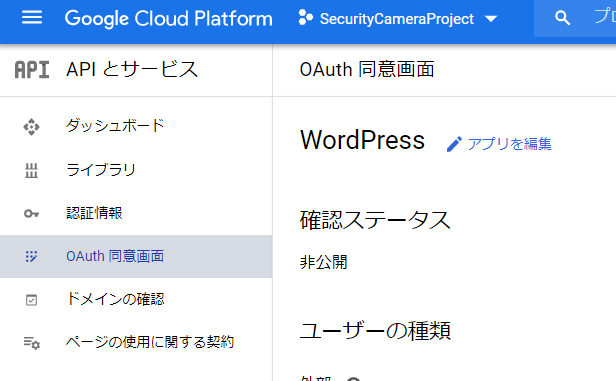Screen dimensions: 616x381
Task: Click the dropdown arrow next to SecurityCameraProject
Action: coord(491,18)
